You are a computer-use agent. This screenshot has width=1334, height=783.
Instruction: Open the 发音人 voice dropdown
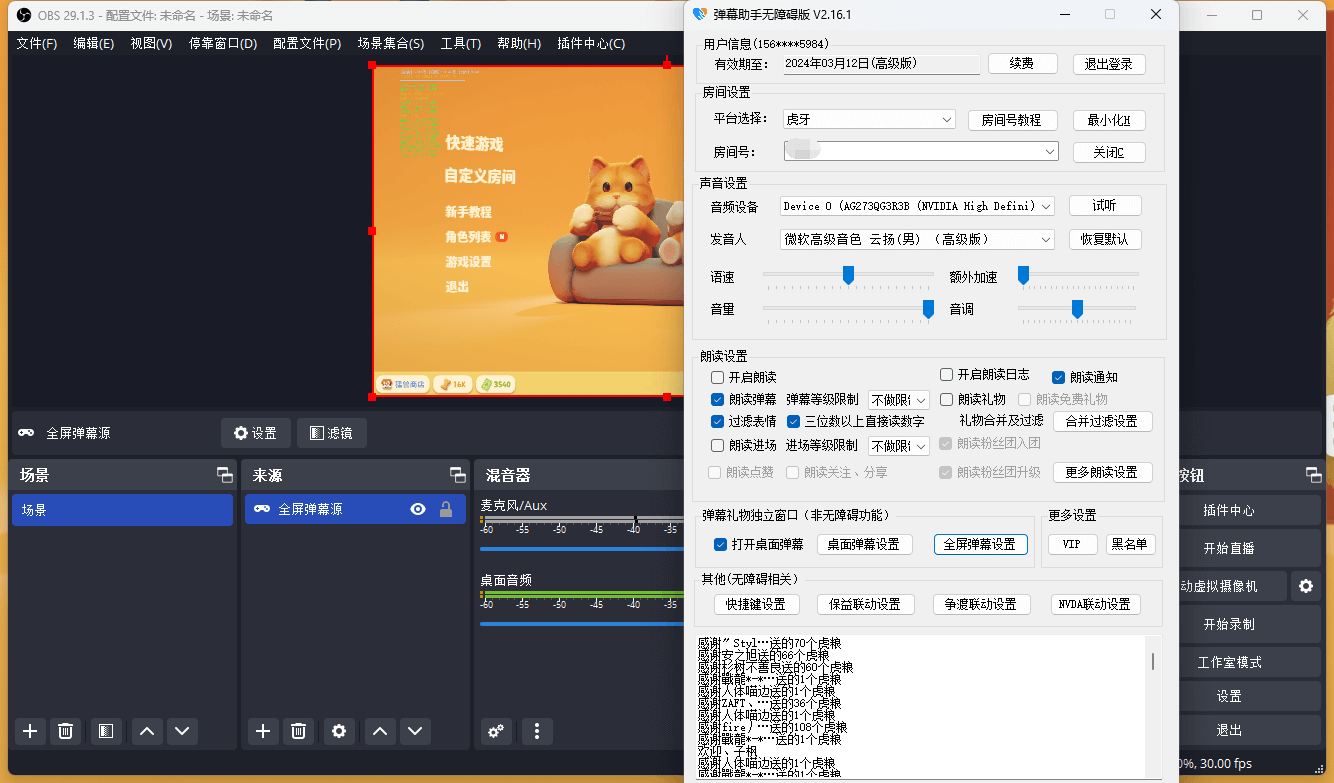pos(917,240)
